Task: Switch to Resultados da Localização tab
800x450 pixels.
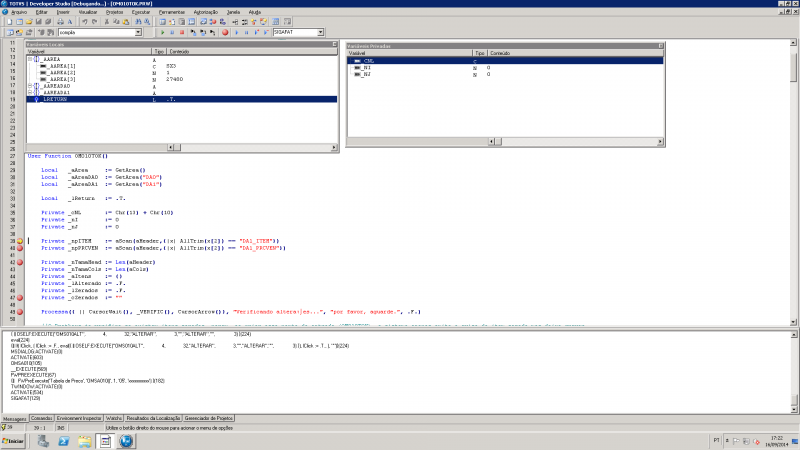Action: click(153, 418)
